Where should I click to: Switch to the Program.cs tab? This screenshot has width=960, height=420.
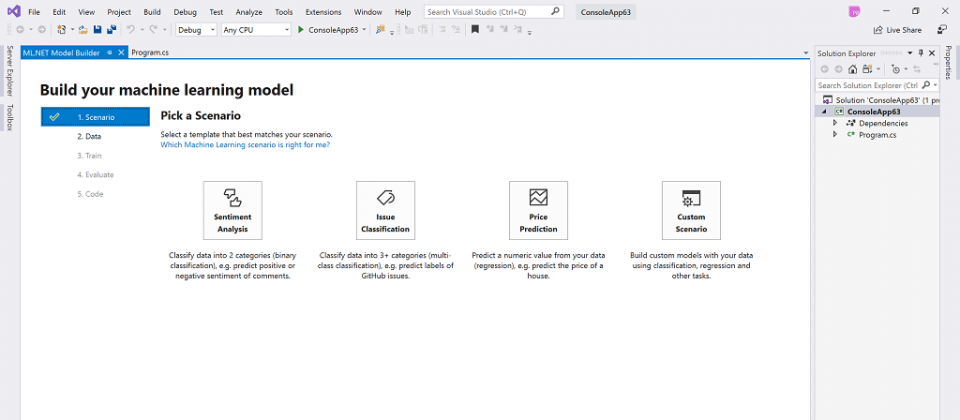[x=150, y=53]
